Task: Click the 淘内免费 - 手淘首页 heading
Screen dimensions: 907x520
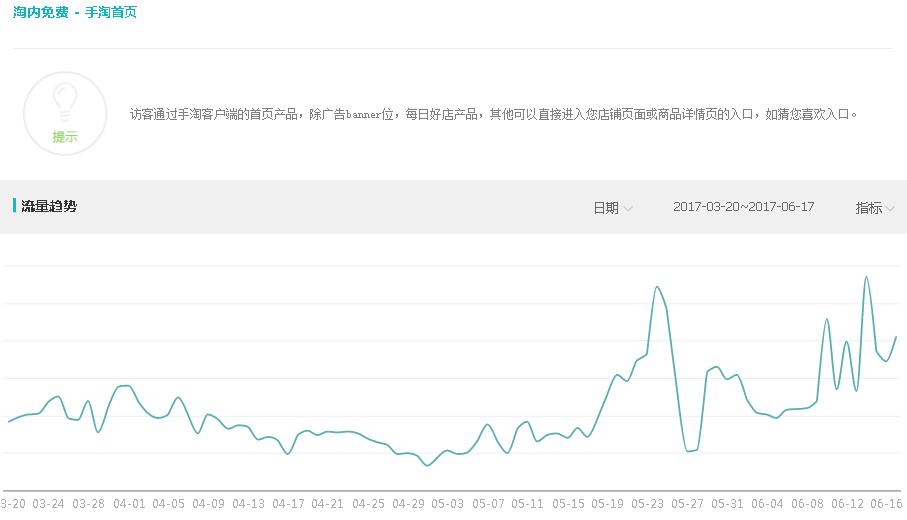Action: pos(75,13)
